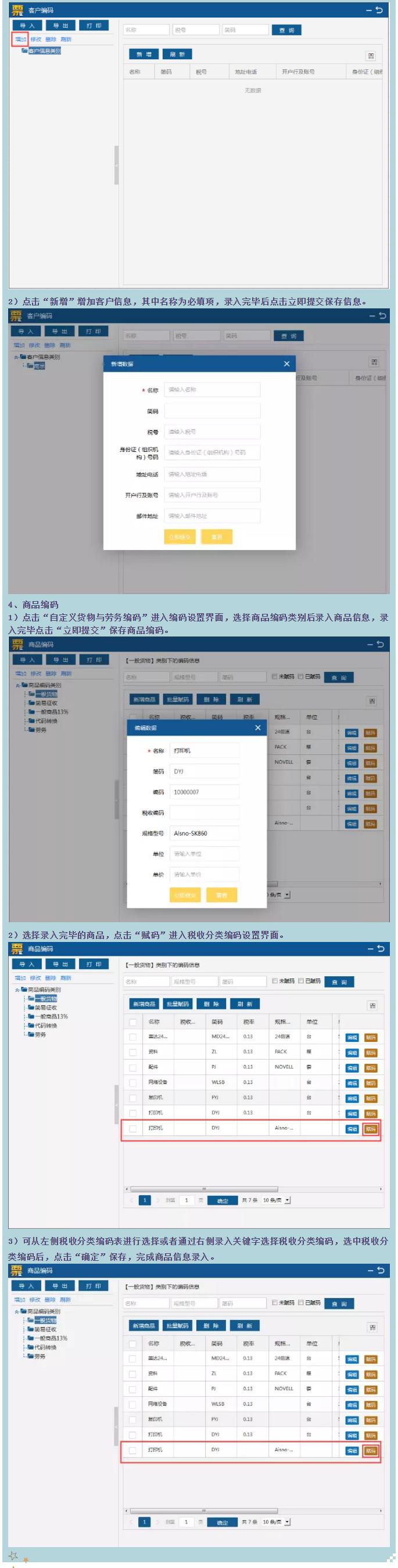The image size is (398, 1568).
Task: Click 编辑 for 配件 row in last screenshot
Action: point(352,1390)
